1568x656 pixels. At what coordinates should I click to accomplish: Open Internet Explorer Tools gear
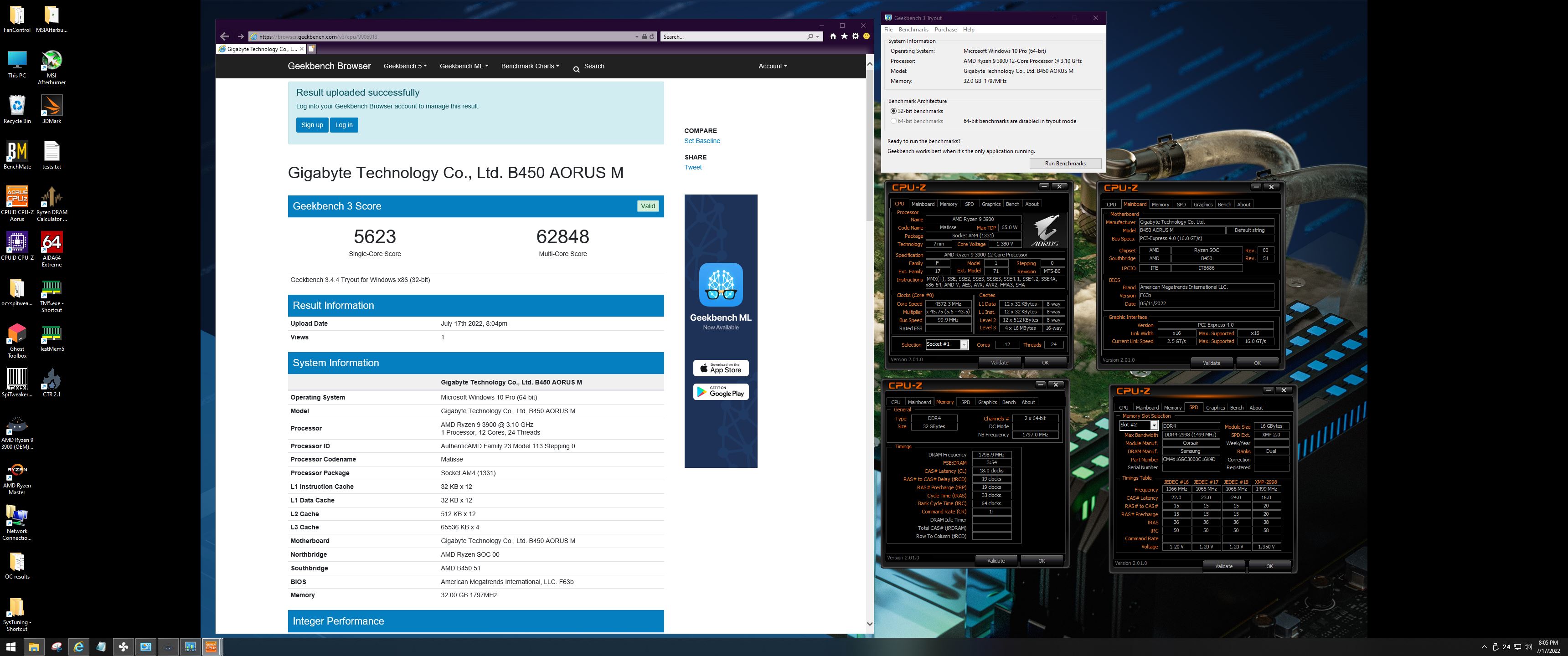click(855, 36)
